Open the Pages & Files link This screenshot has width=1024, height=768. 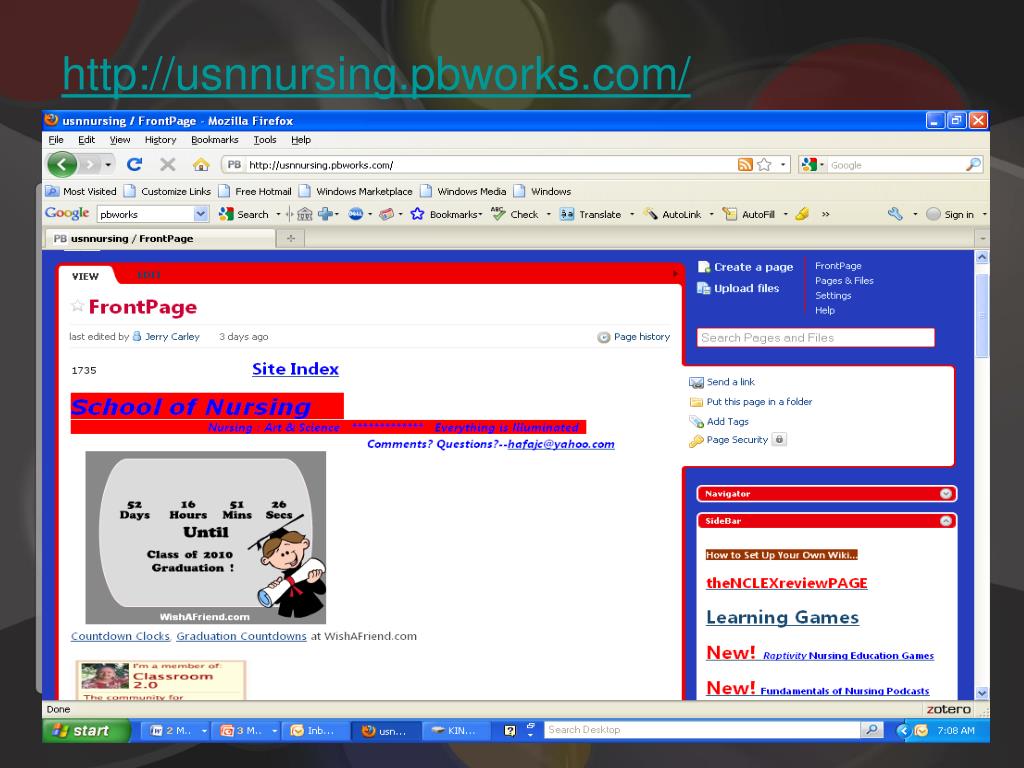(x=844, y=281)
